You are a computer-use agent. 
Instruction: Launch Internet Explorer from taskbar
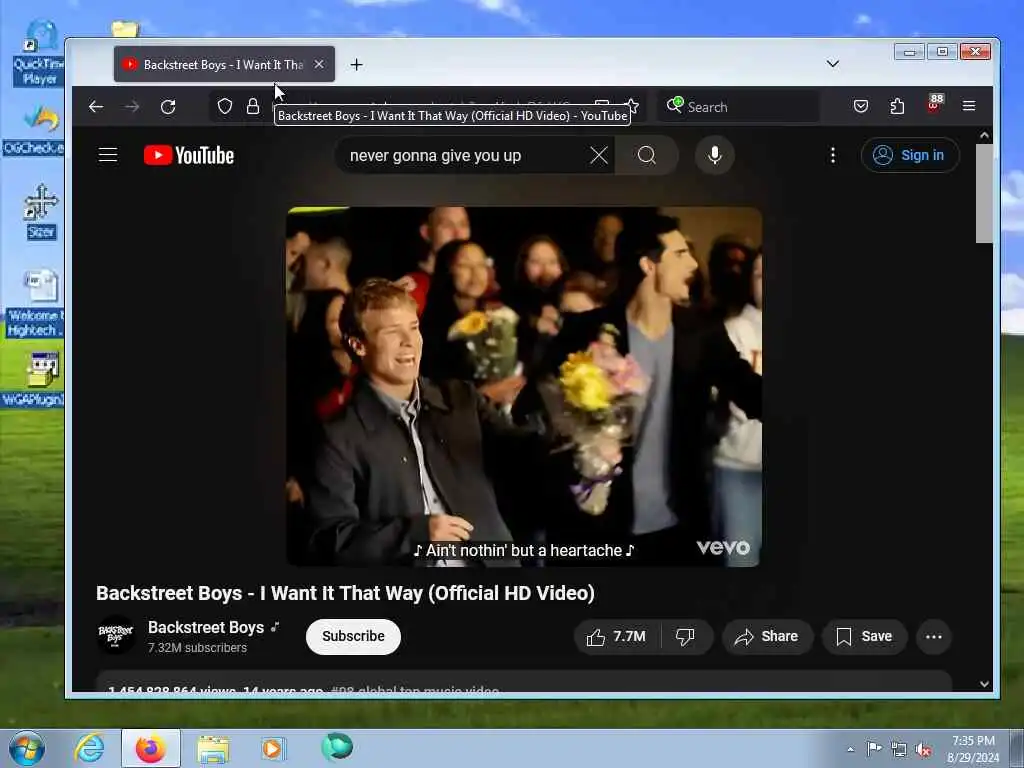tap(89, 748)
